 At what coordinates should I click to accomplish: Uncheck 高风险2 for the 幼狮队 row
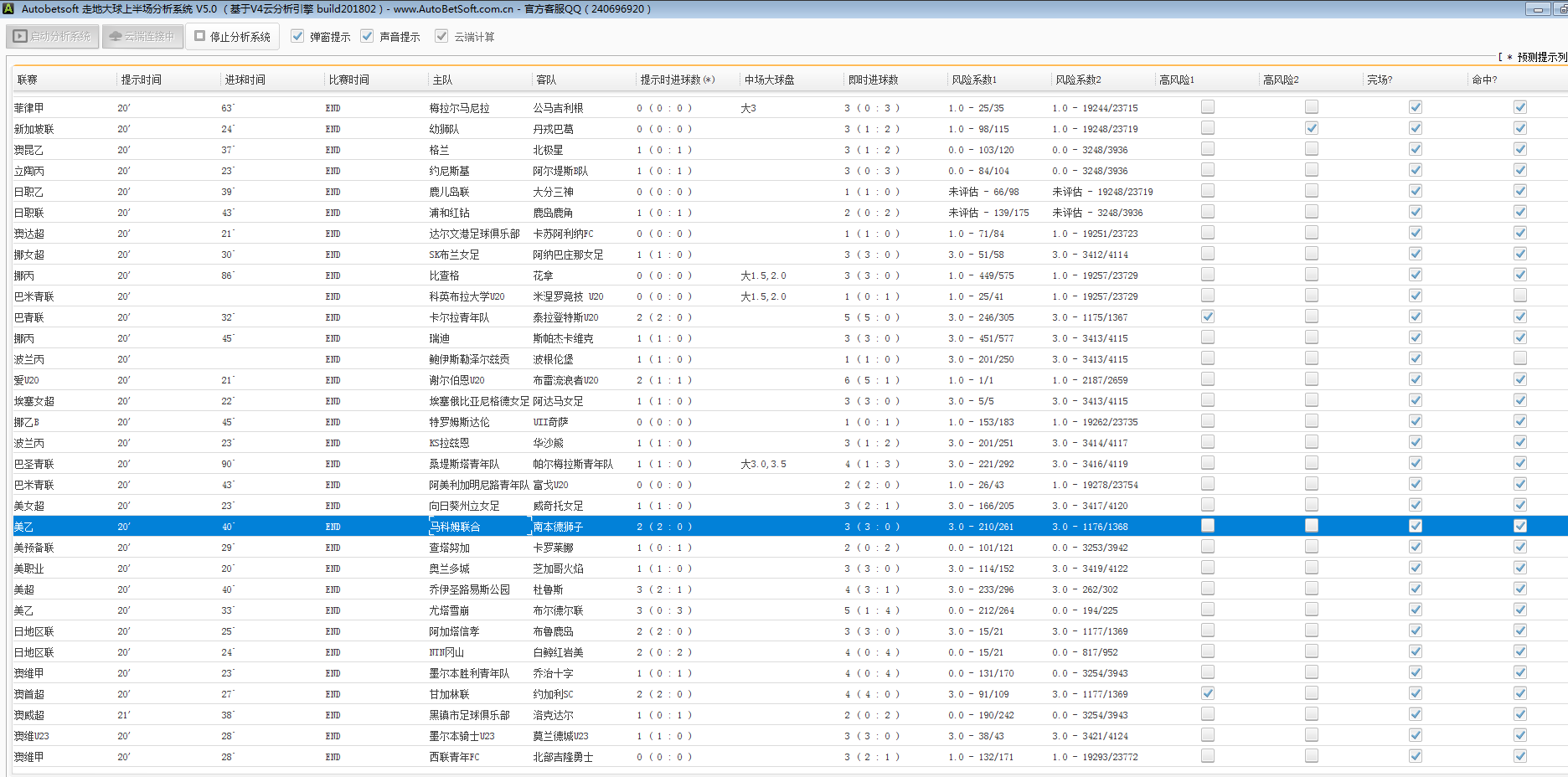coord(1311,128)
